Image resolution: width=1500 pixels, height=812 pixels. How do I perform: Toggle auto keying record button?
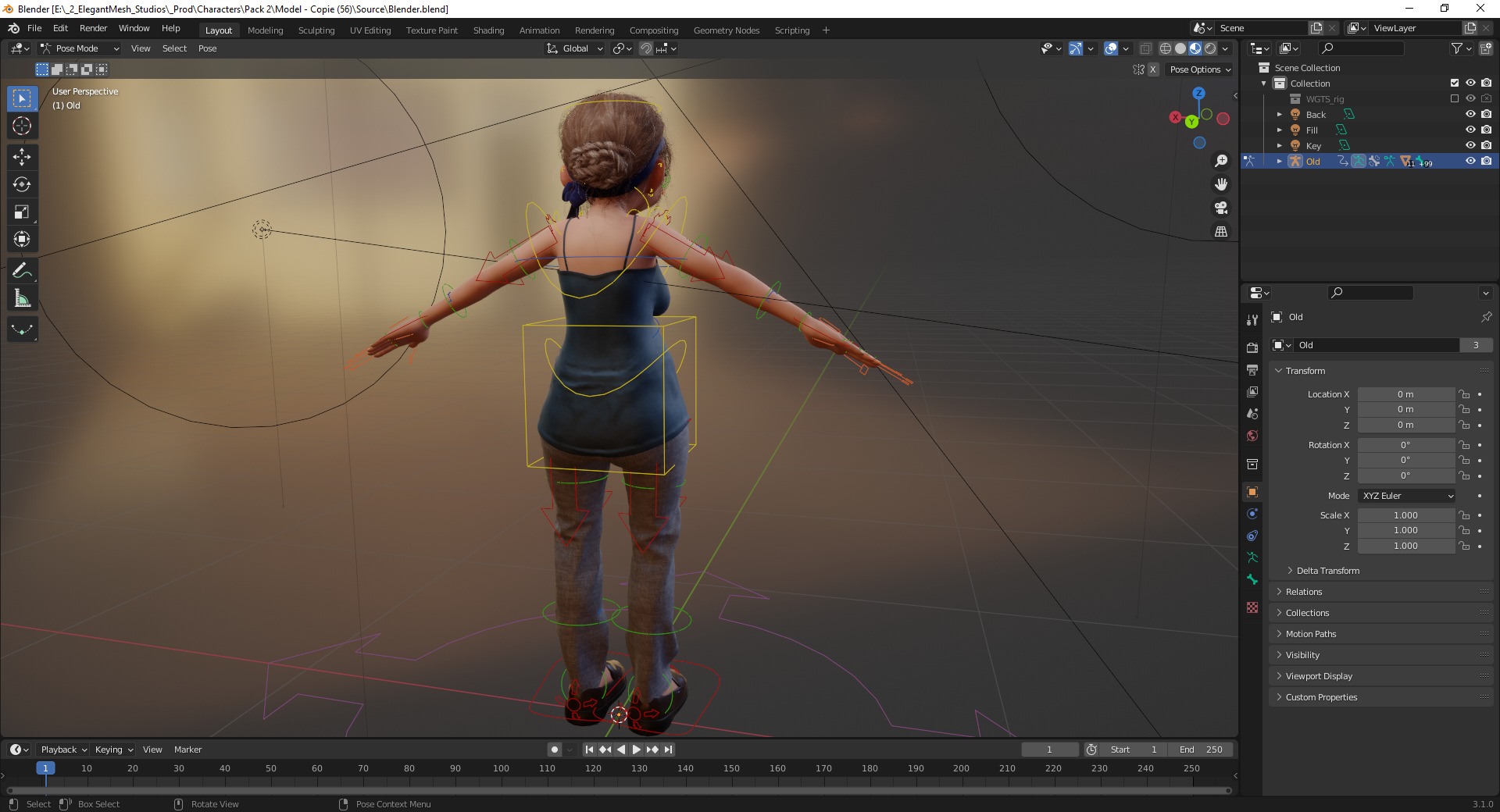click(x=555, y=750)
